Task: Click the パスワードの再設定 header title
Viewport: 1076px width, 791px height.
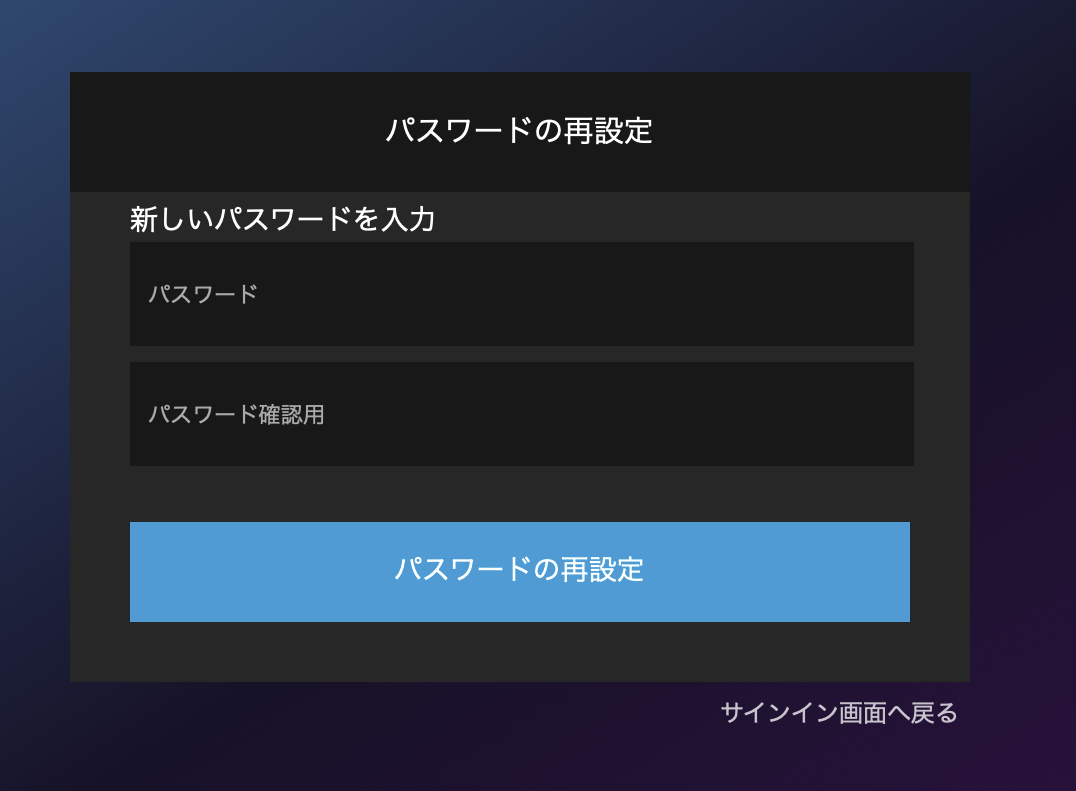Action: coord(520,130)
